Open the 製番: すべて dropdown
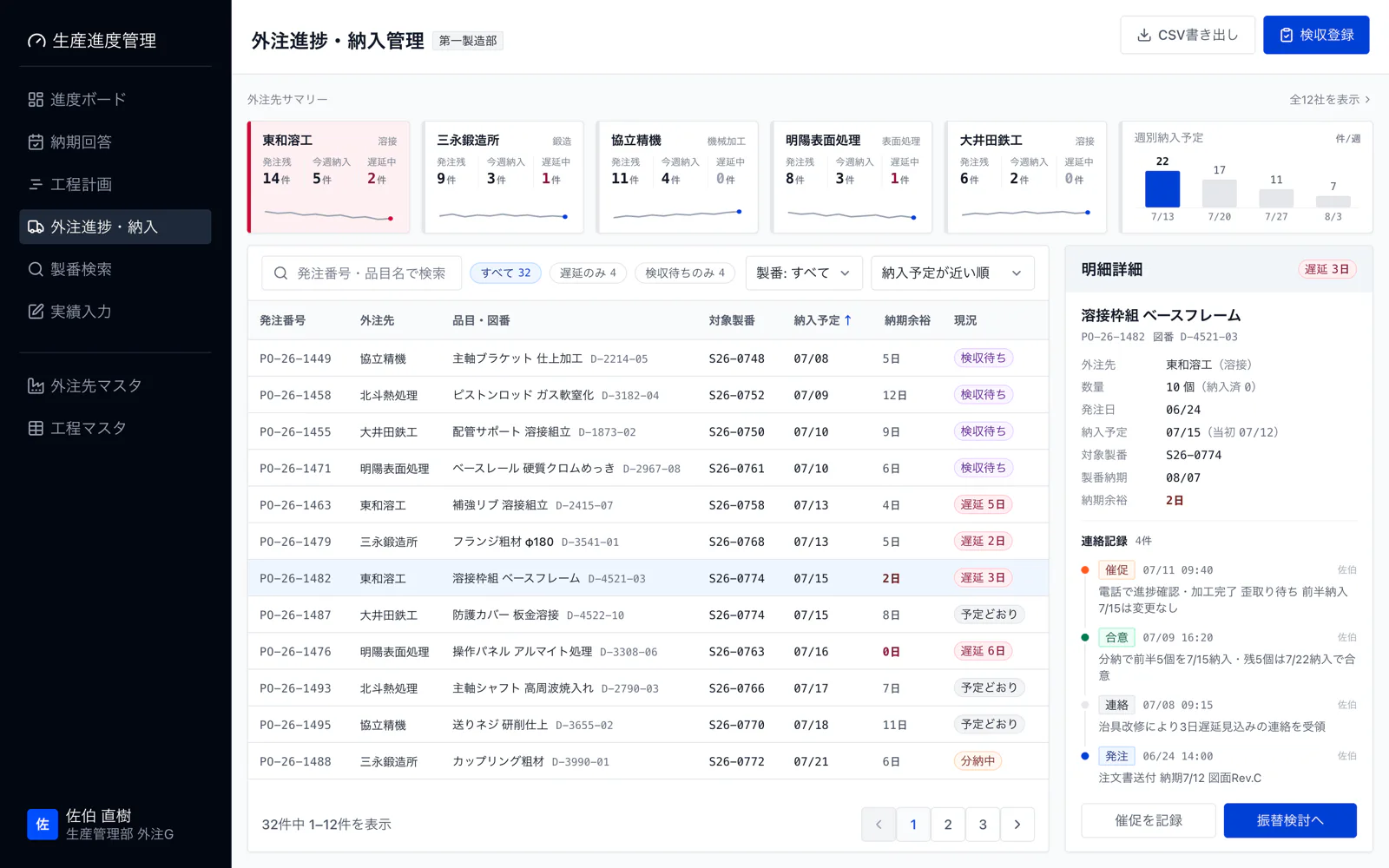Screen dimensions: 1389x868 804,273
